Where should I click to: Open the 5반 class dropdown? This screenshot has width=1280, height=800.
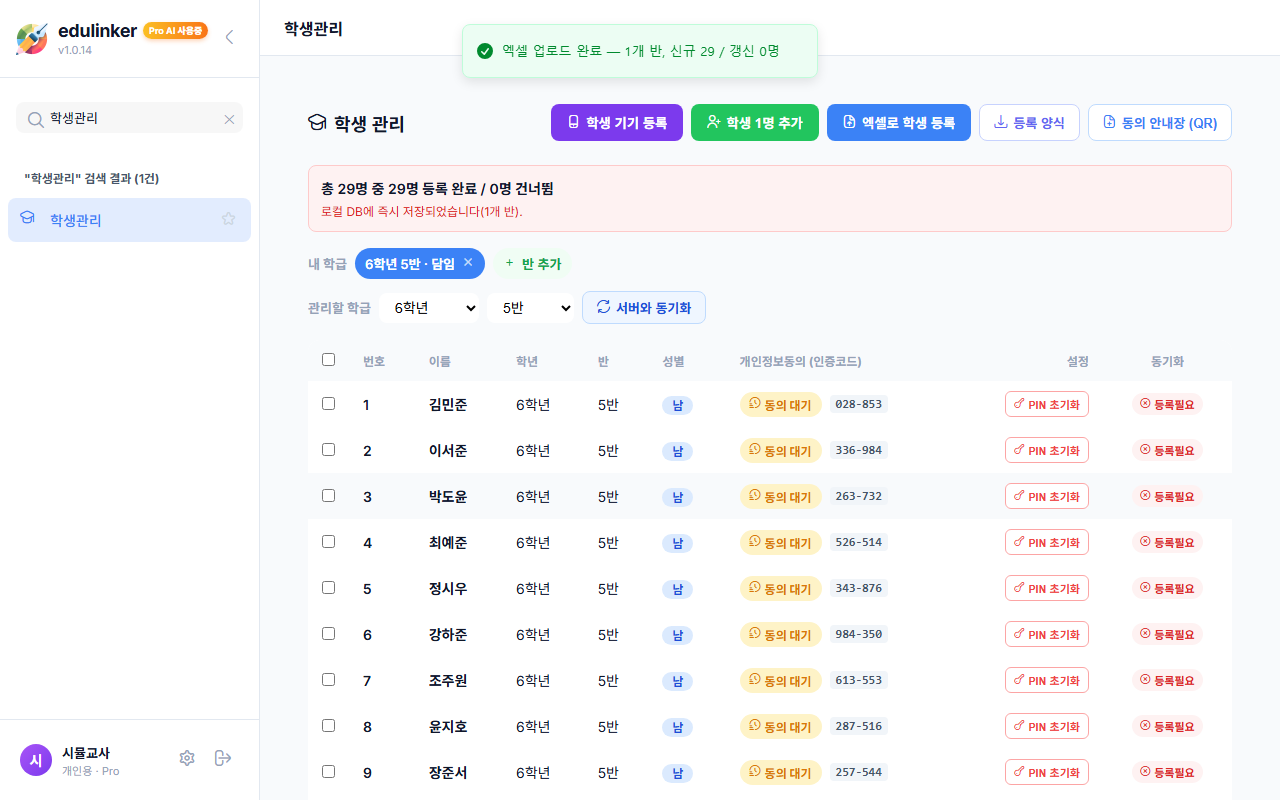(x=530, y=307)
